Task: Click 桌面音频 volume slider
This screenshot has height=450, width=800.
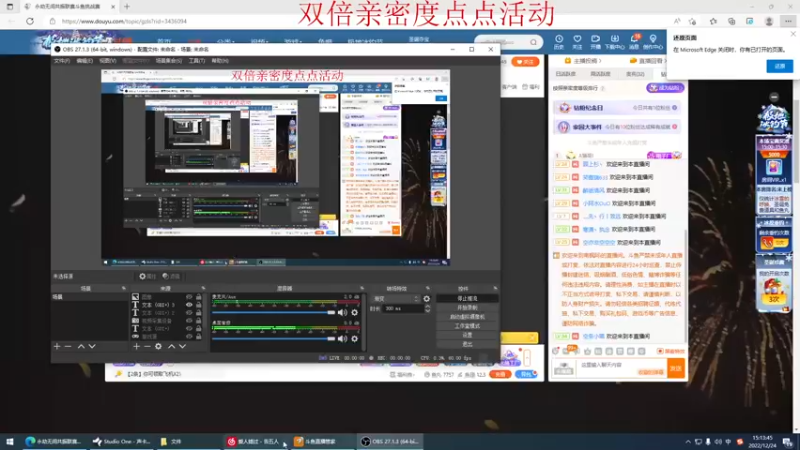Action: tap(273, 339)
